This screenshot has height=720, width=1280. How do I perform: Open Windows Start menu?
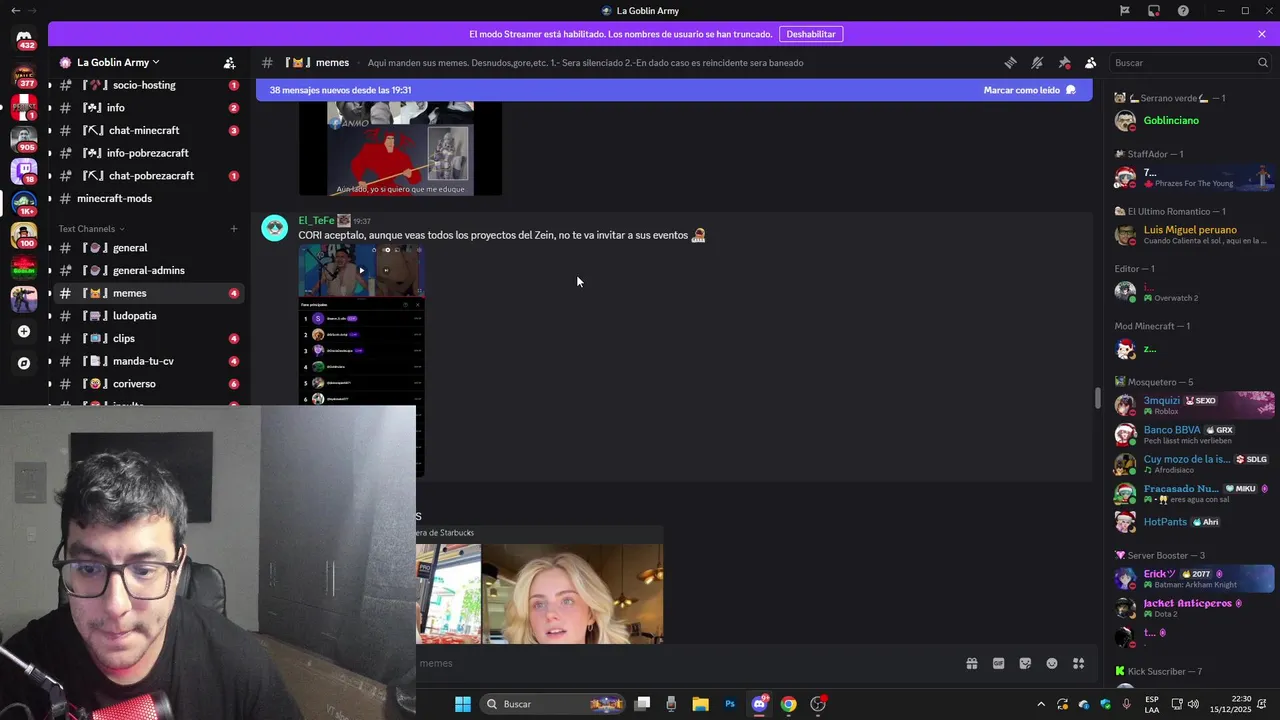pyautogui.click(x=463, y=704)
